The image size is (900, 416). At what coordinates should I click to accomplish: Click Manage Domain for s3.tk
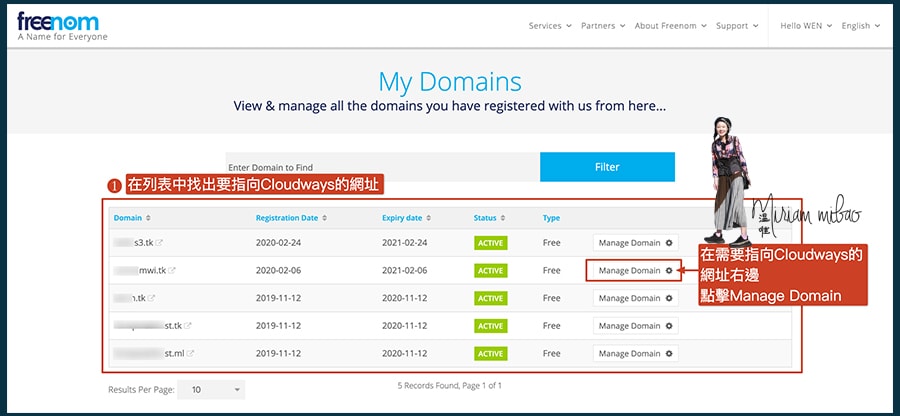point(635,243)
